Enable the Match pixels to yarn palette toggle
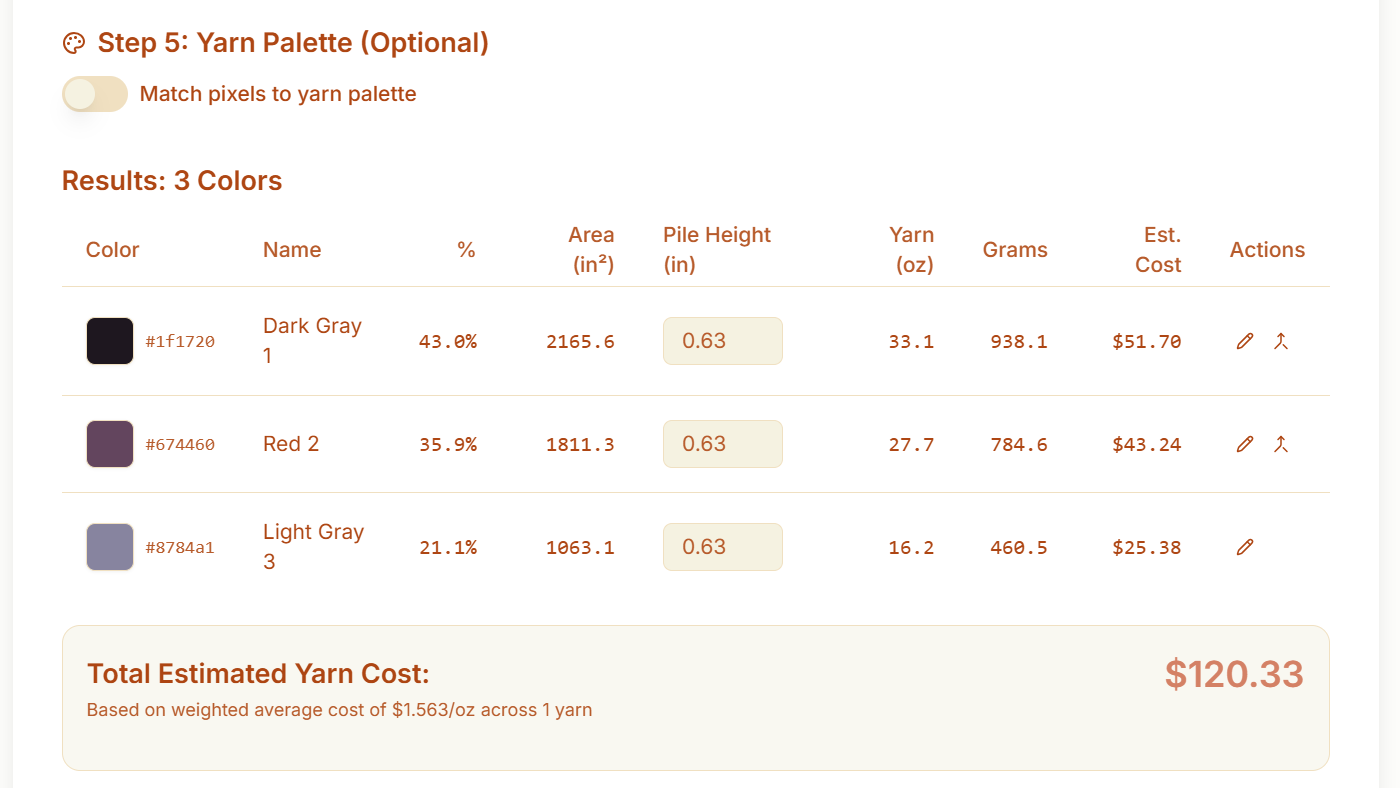This screenshot has width=1400, height=788. coord(94,93)
